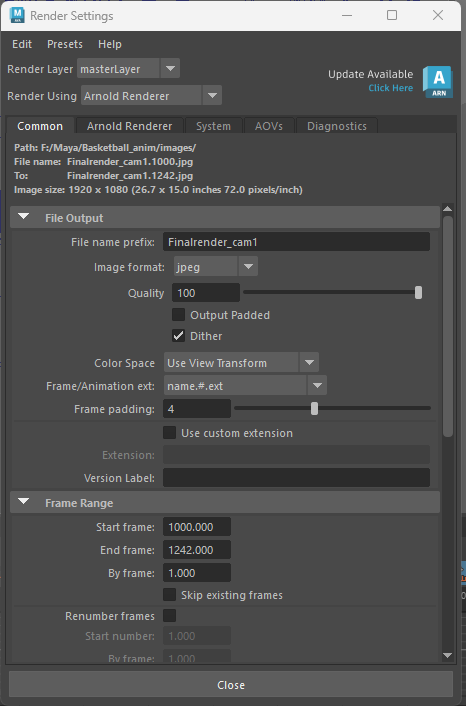Click the Quality value field
Image resolution: width=466 pixels, height=706 pixels.
coord(206,293)
